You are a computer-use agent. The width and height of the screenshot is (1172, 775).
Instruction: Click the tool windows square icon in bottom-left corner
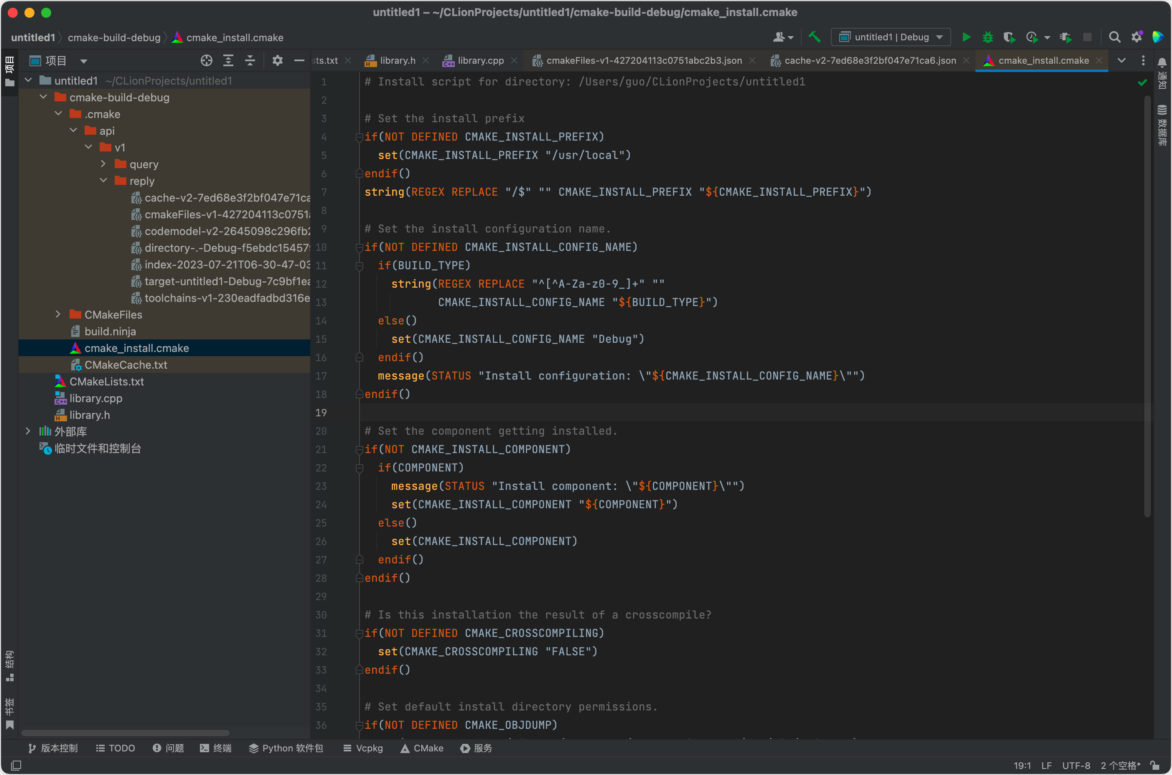tap(16, 765)
